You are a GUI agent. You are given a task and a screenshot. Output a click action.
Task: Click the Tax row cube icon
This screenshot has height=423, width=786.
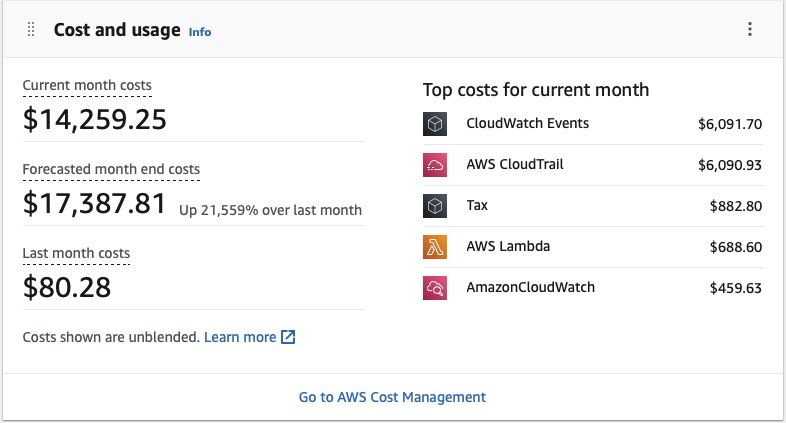435,206
